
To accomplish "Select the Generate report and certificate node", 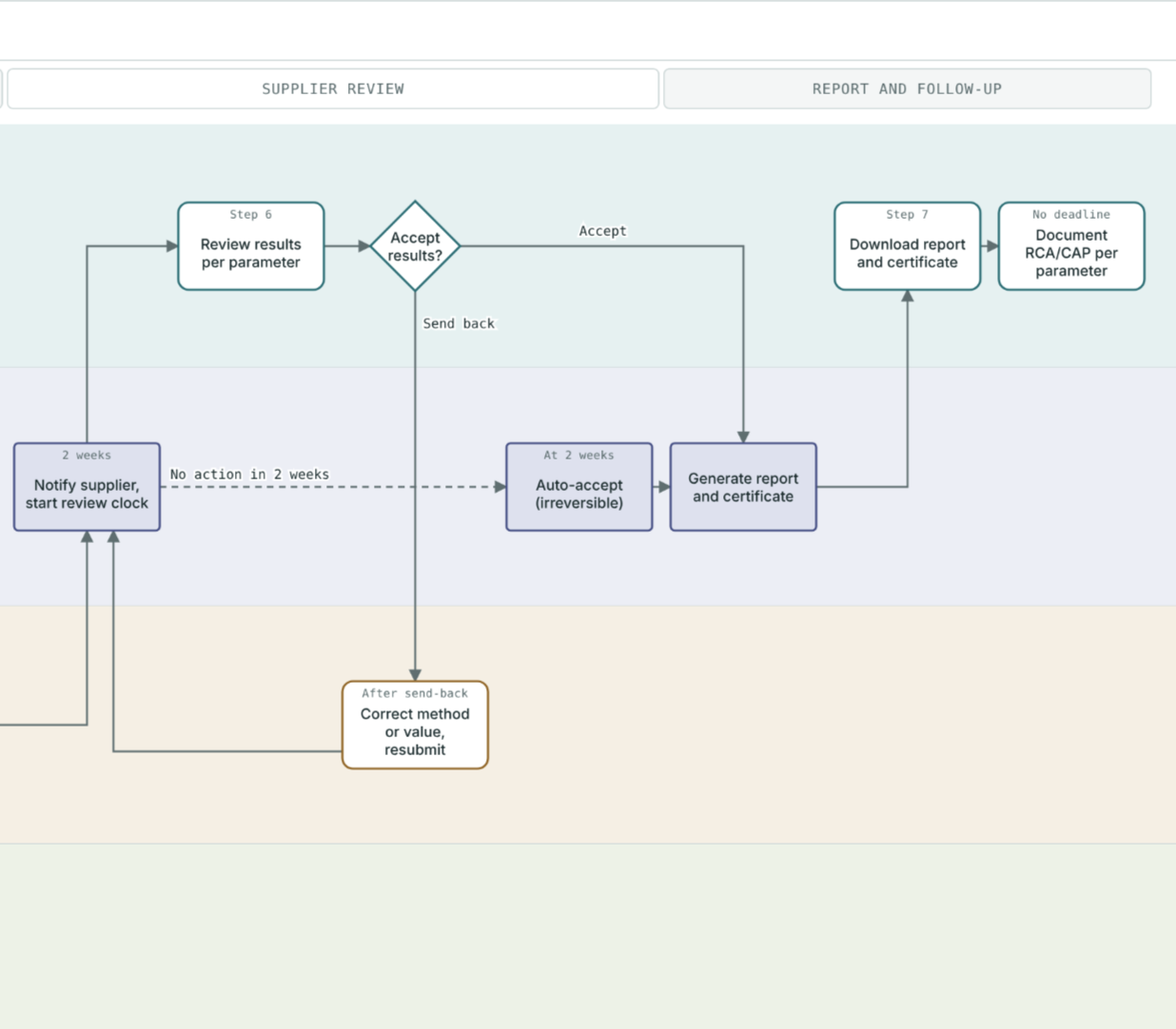I will point(743,487).
